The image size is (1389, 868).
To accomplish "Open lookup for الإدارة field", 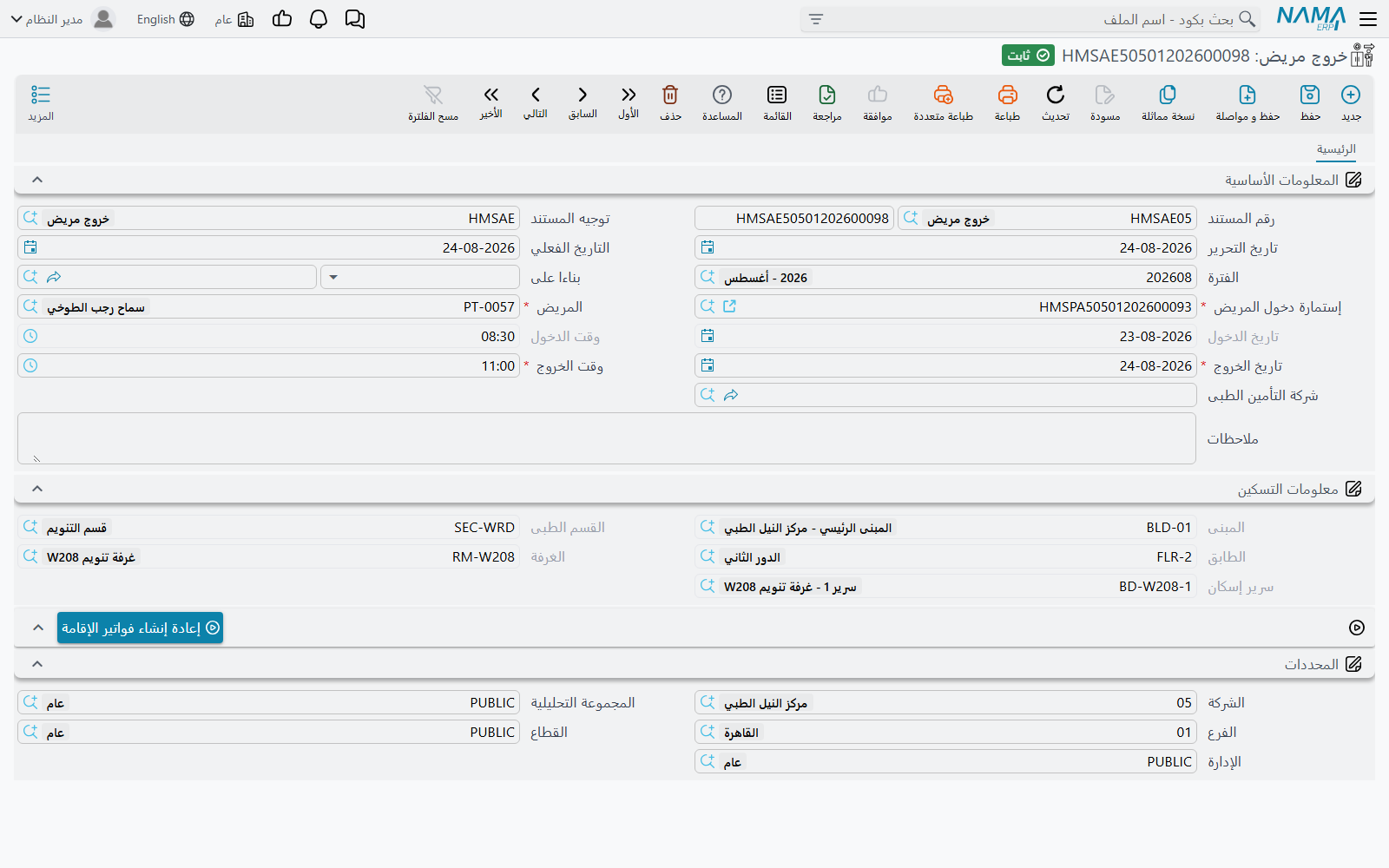I will (x=708, y=761).
